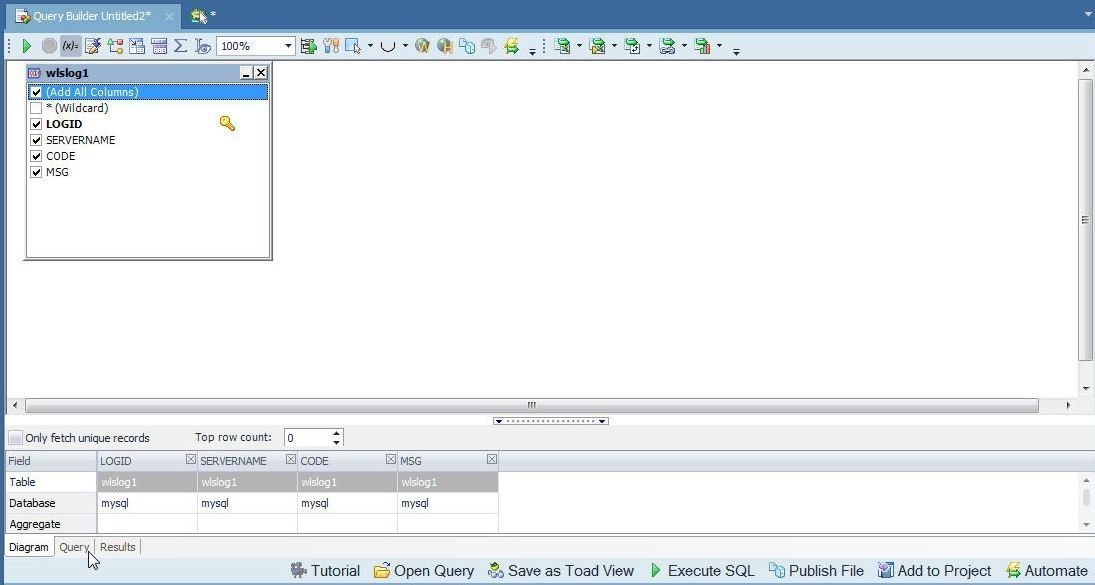Click Save as Toad View
The height and width of the screenshot is (585, 1095).
tap(561, 570)
